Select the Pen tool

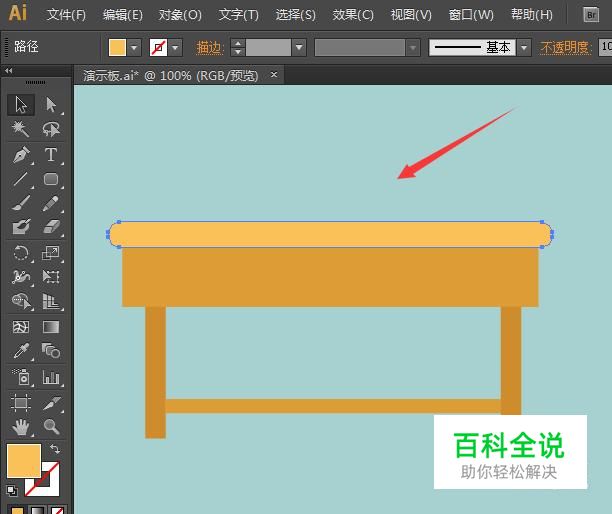coord(21,155)
